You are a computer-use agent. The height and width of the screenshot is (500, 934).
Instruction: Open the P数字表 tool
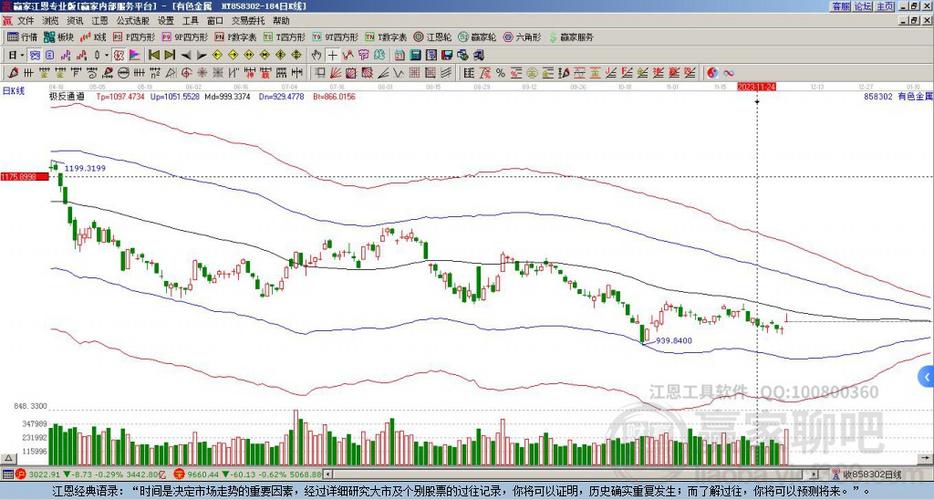point(235,37)
